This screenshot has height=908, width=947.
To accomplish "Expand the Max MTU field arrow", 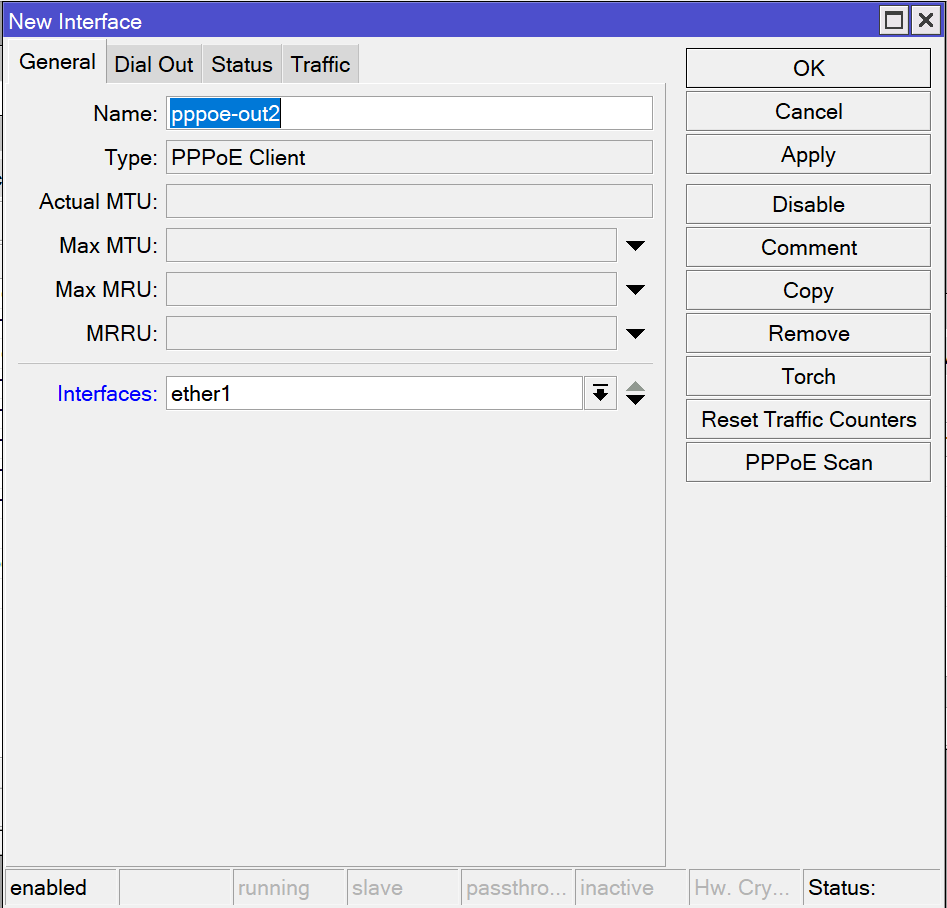I will [635, 246].
